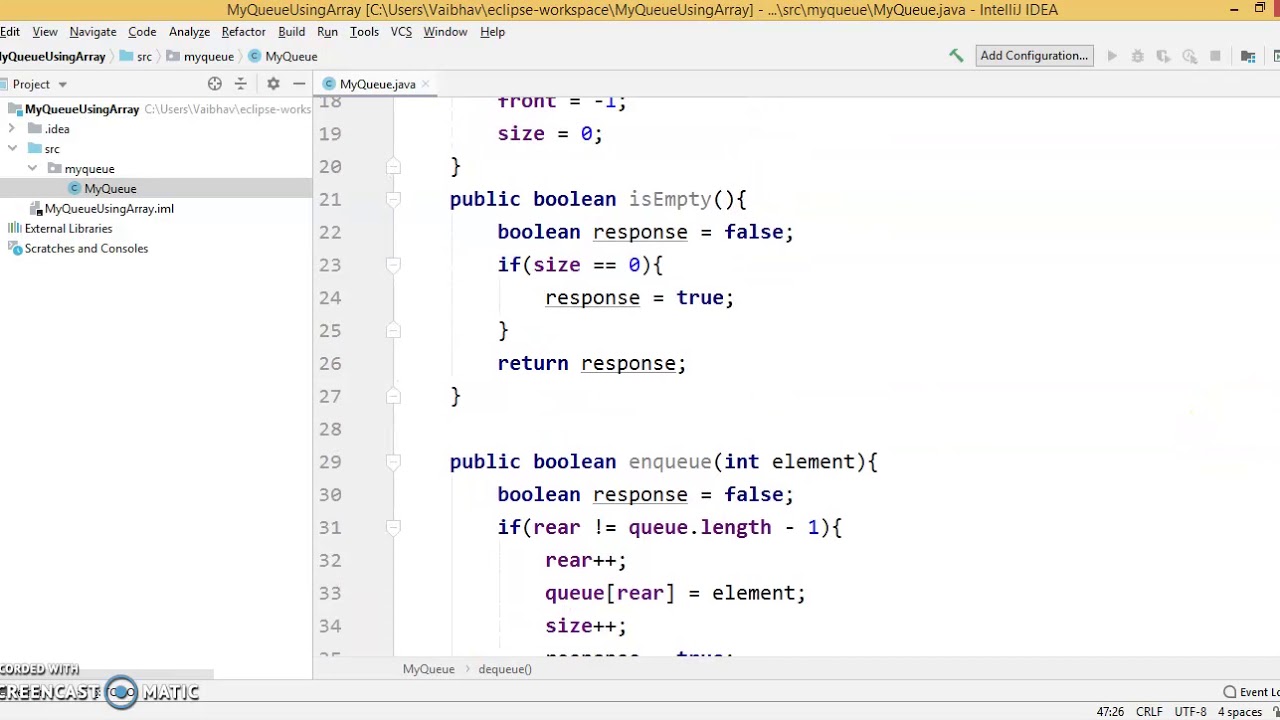Open the Refactor menu
The height and width of the screenshot is (720, 1280).
coord(243,32)
